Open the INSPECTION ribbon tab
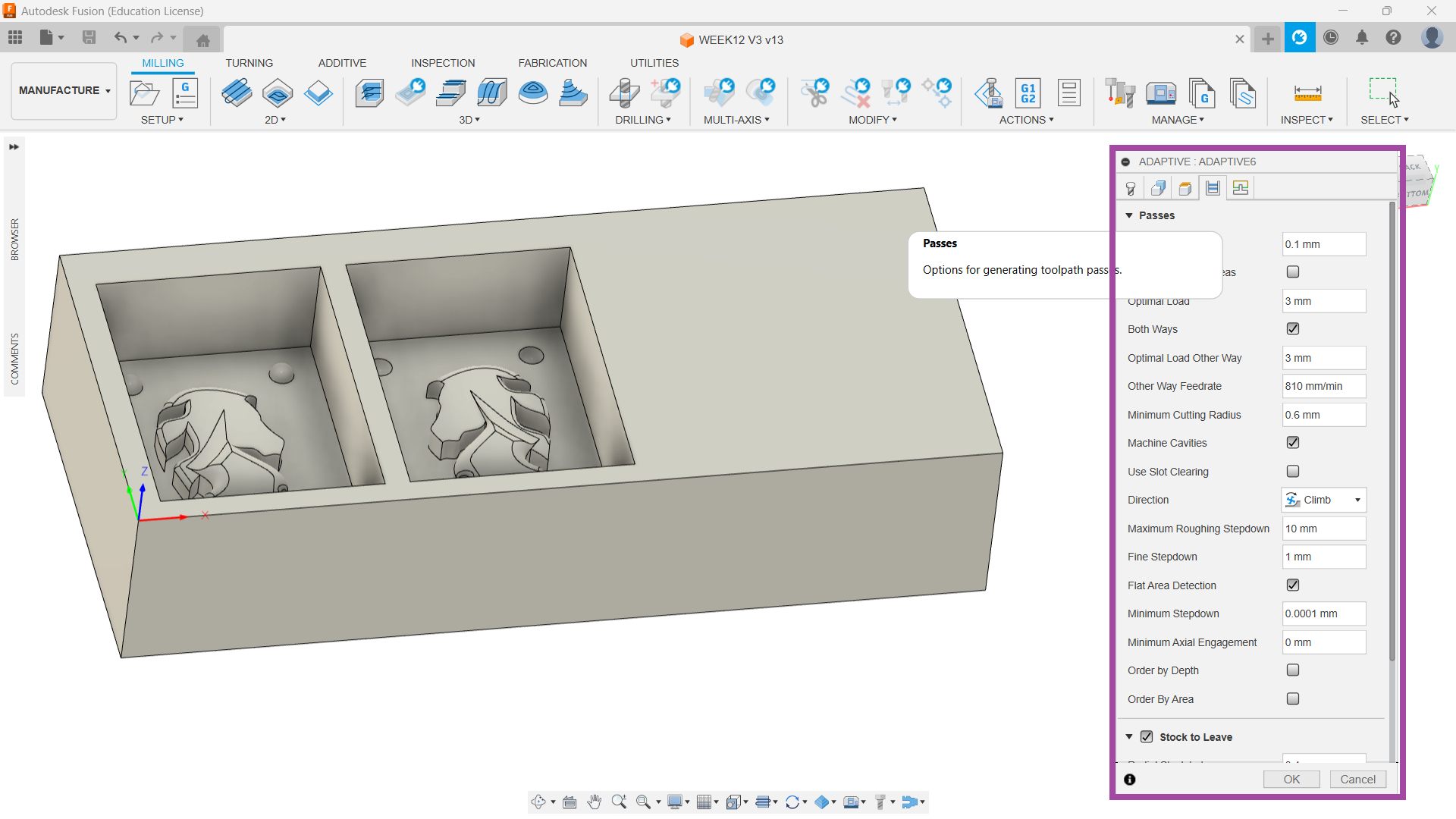Viewport: 1456px width, 819px height. click(x=443, y=63)
